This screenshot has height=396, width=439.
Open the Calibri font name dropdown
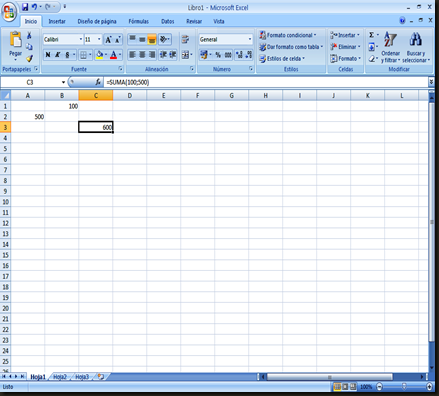tap(81, 39)
